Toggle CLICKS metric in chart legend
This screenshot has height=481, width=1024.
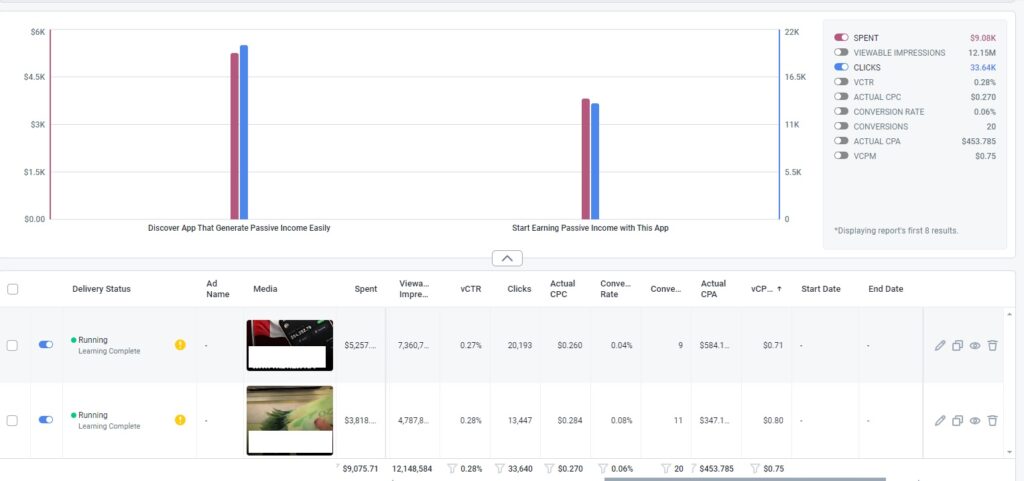pos(841,67)
